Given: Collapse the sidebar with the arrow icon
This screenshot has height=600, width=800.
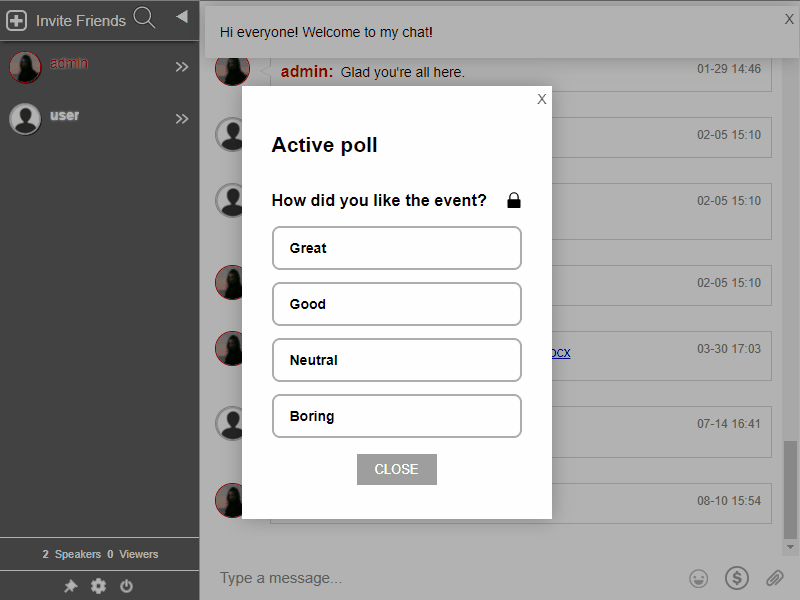Looking at the screenshot, I should tap(181, 16).
